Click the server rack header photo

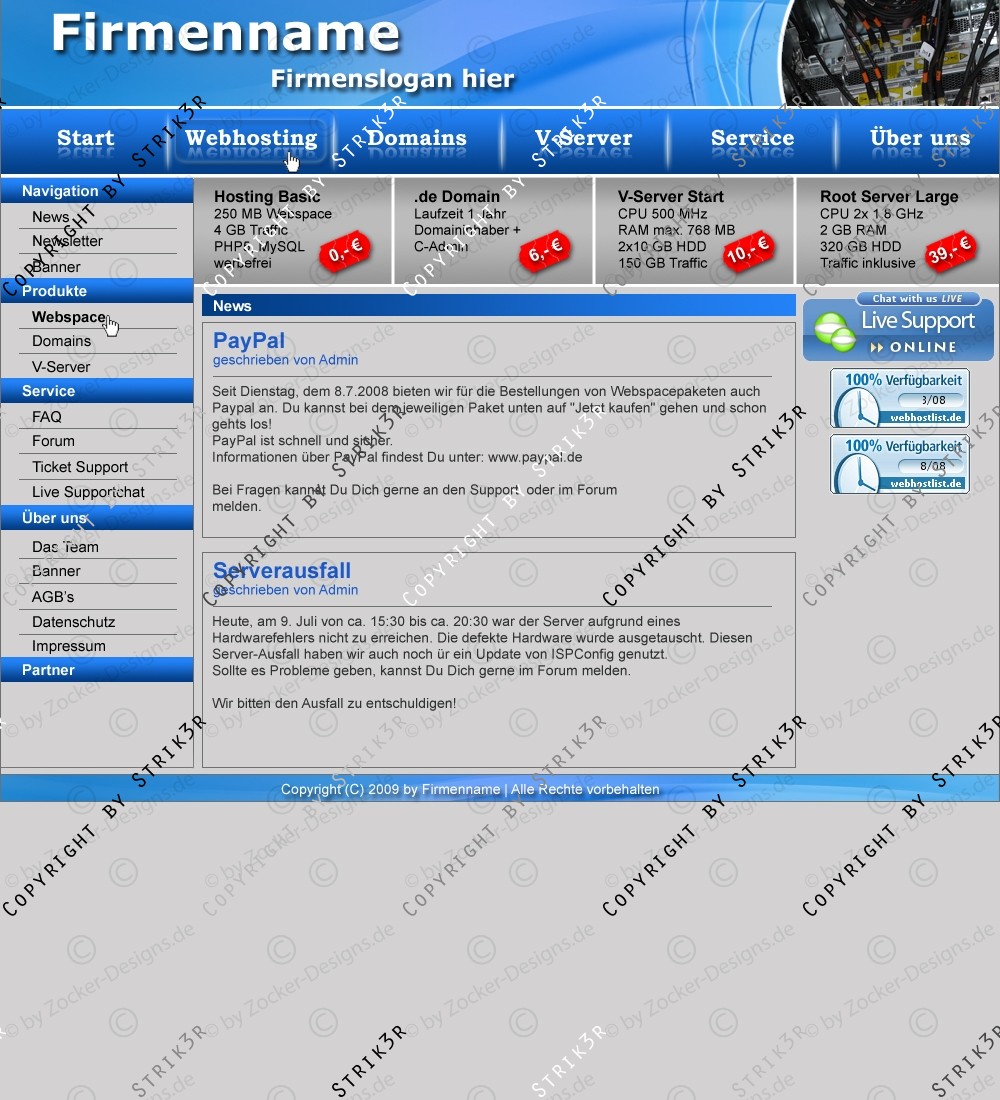point(891,53)
